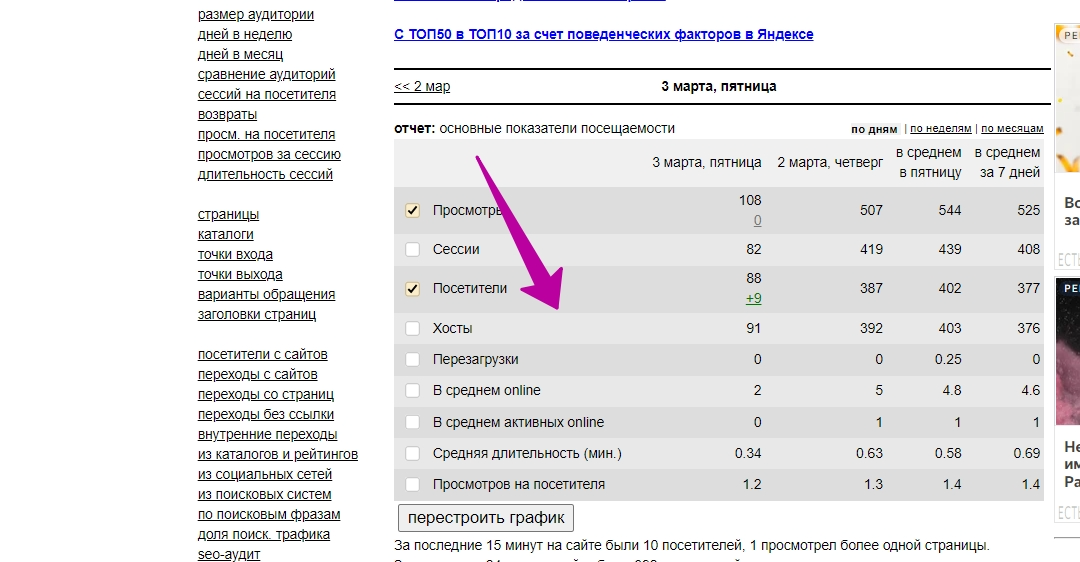Switch report view to по месяцам
Viewport: 1080px width, 562px height.
click(x=1012, y=129)
